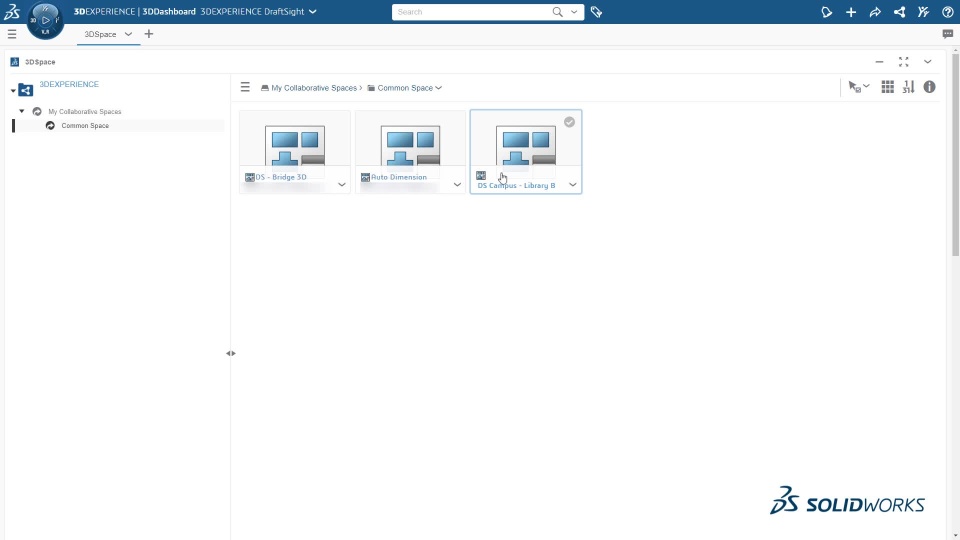This screenshot has height=540, width=960.
Task: Open the 3DEXPERIENCE compass
Action: click(45, 21)
